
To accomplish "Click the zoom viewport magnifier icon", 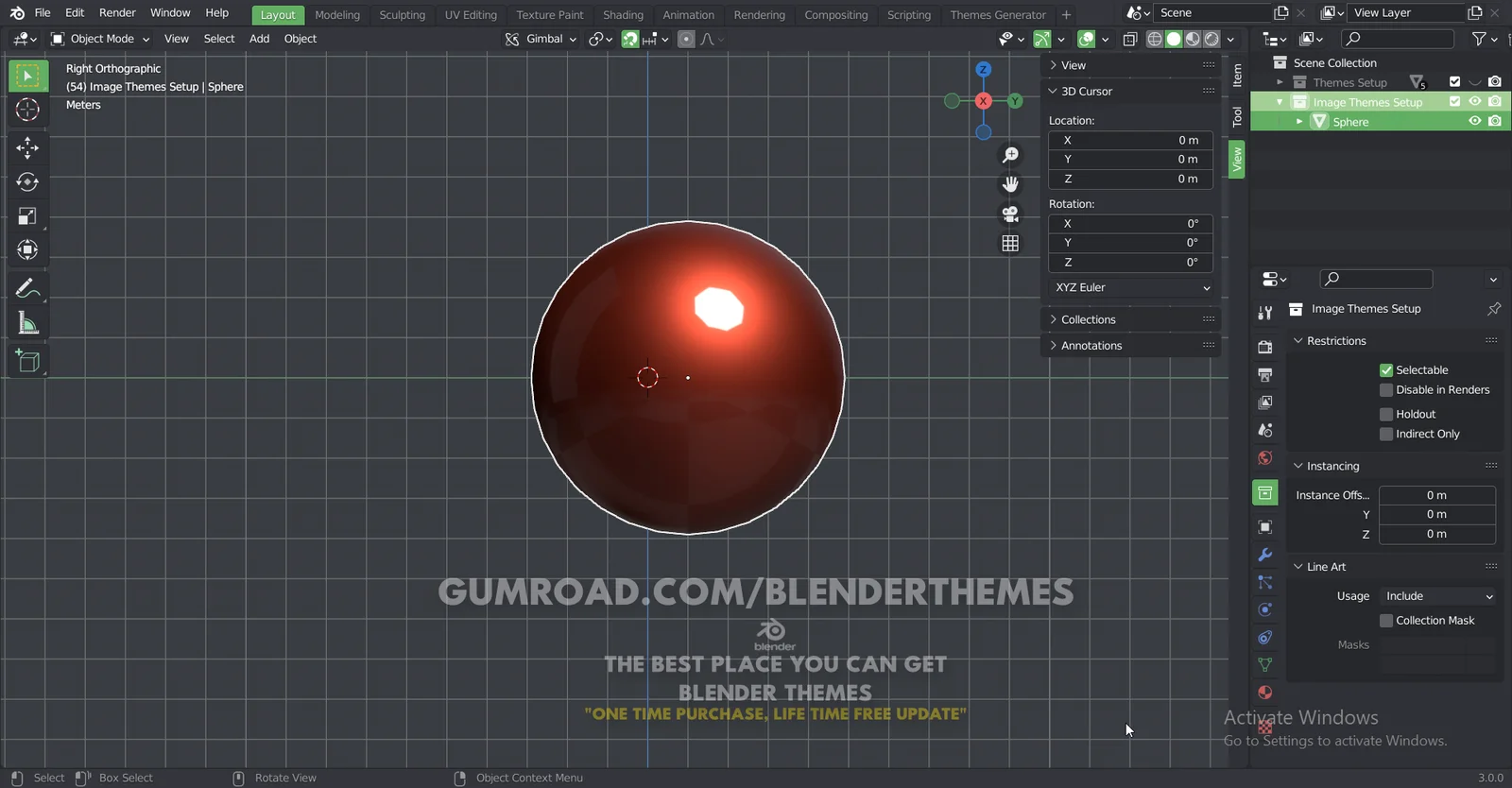I will pos(1010,155).
